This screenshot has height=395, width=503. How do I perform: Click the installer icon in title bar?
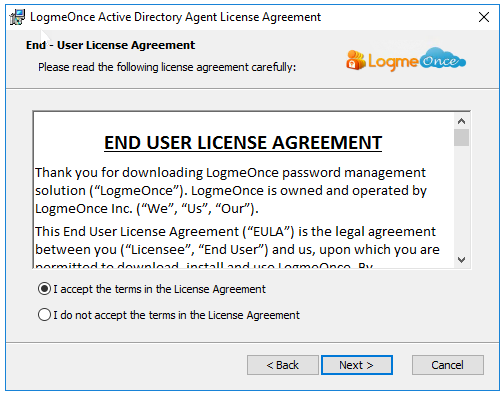(x=17, y=17)
